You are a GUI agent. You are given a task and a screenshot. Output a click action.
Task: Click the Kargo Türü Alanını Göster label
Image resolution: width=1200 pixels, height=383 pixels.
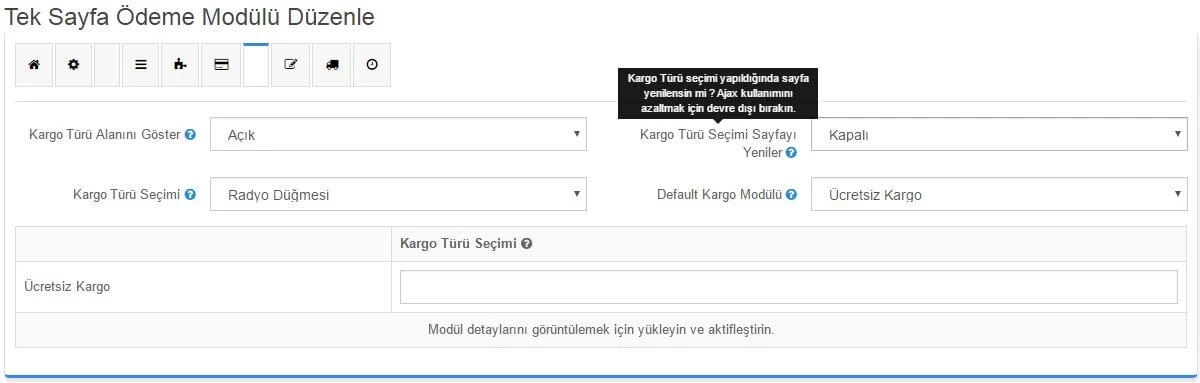coord(105,135)
